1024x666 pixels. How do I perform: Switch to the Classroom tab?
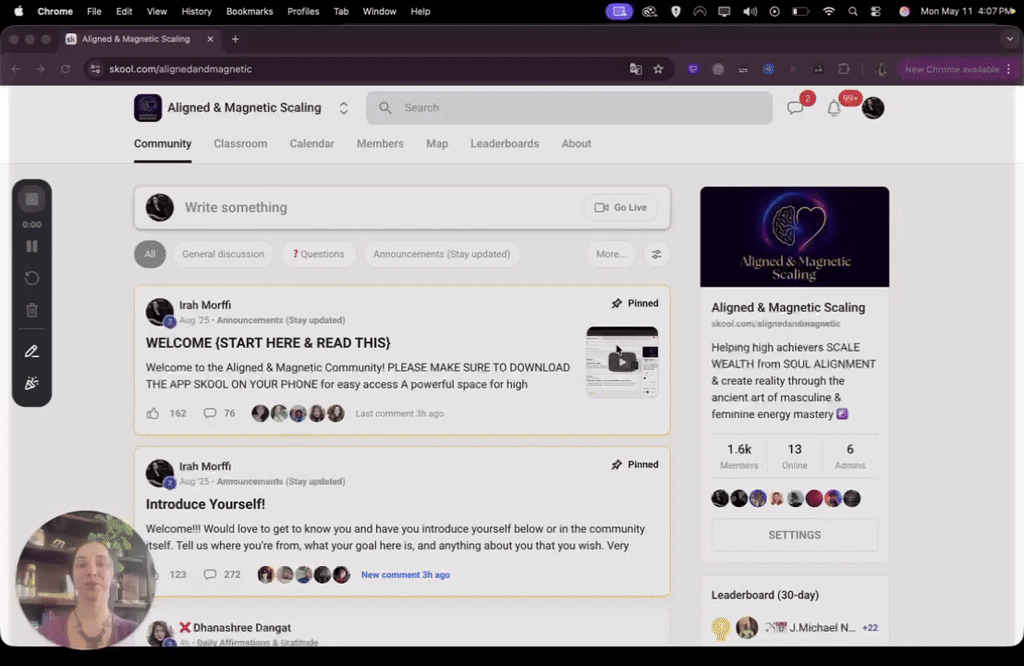(x=240, y=144)
